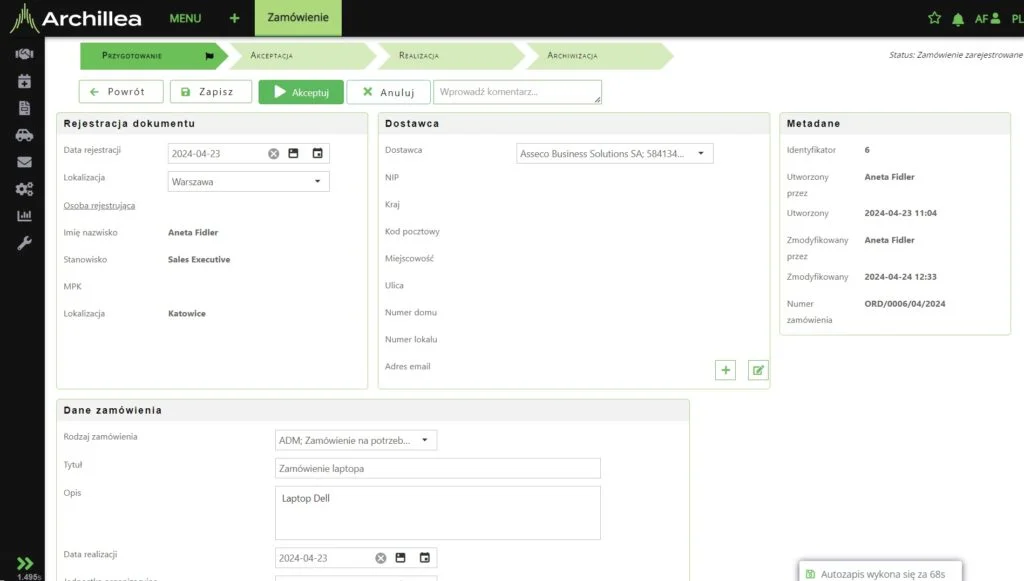Expand the Lokalizacja Warszawa dropdown
1024x581 pixels.
tap(317, 182)
